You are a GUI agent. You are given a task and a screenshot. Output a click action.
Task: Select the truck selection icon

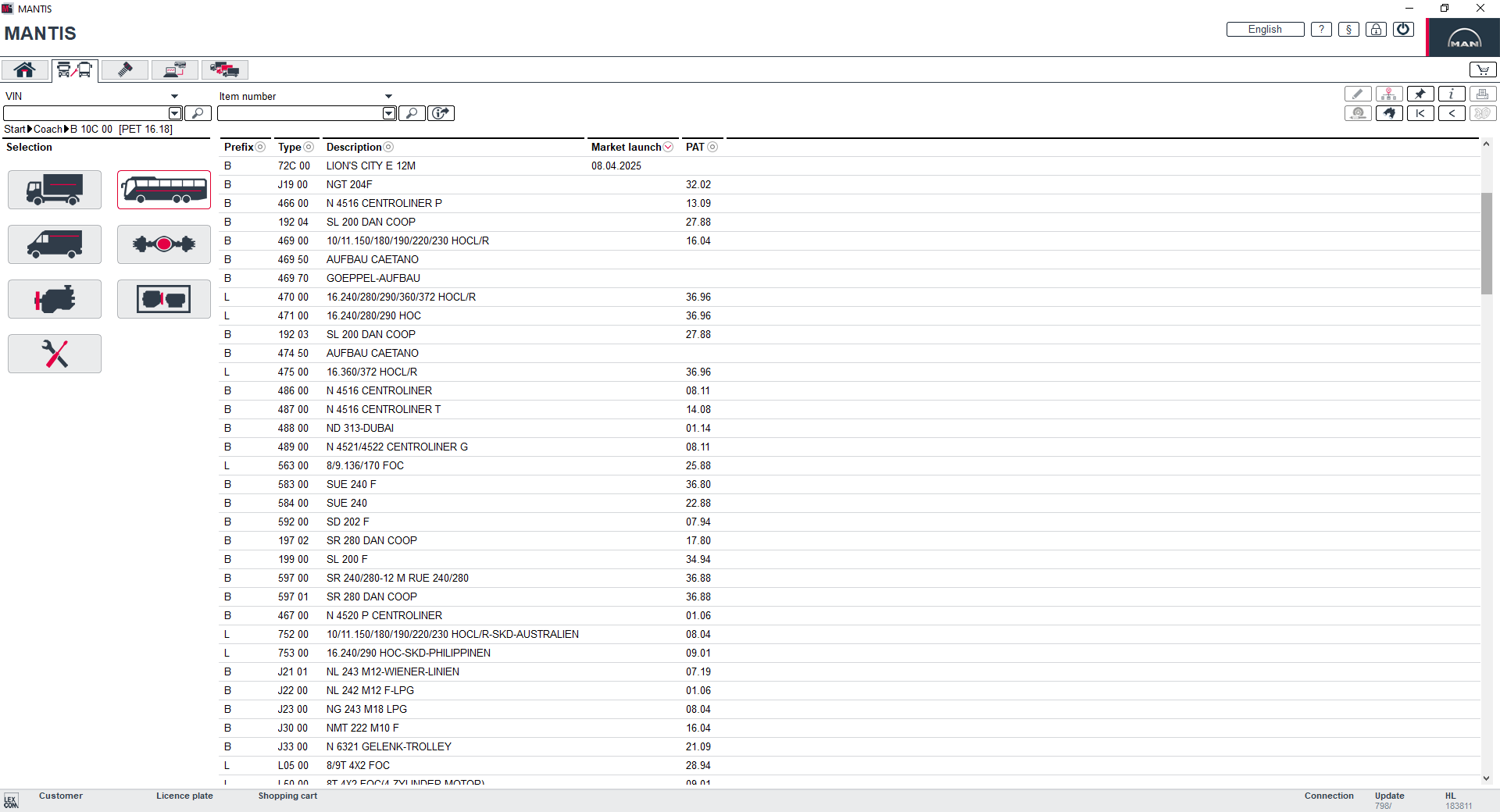(x=54, y=190)
